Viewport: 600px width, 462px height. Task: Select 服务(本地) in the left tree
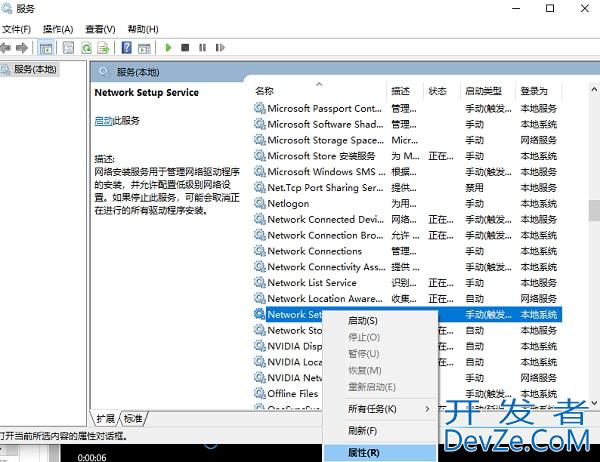click(x=35, y=69)
